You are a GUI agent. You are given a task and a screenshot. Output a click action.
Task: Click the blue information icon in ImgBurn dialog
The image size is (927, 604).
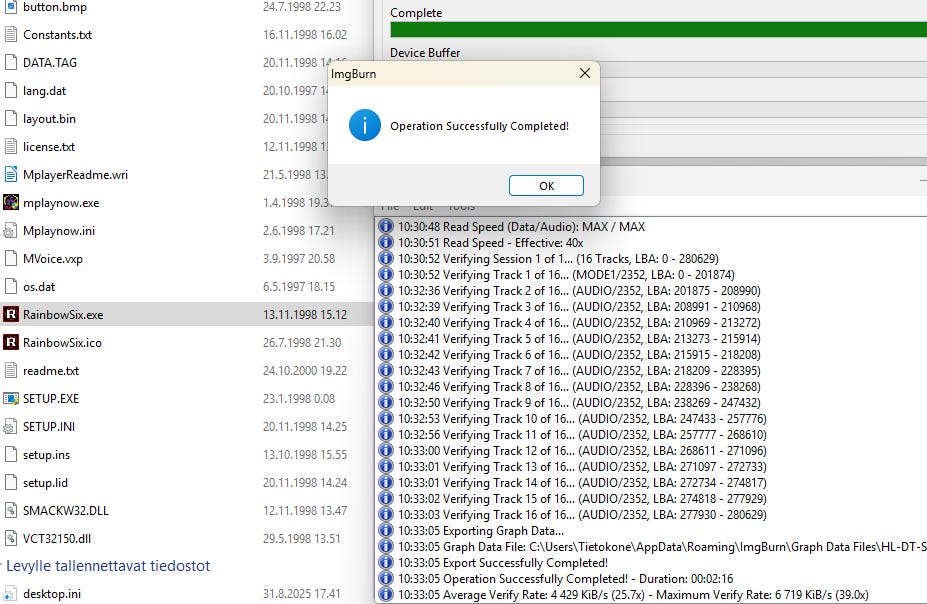[x=365, y=125]
